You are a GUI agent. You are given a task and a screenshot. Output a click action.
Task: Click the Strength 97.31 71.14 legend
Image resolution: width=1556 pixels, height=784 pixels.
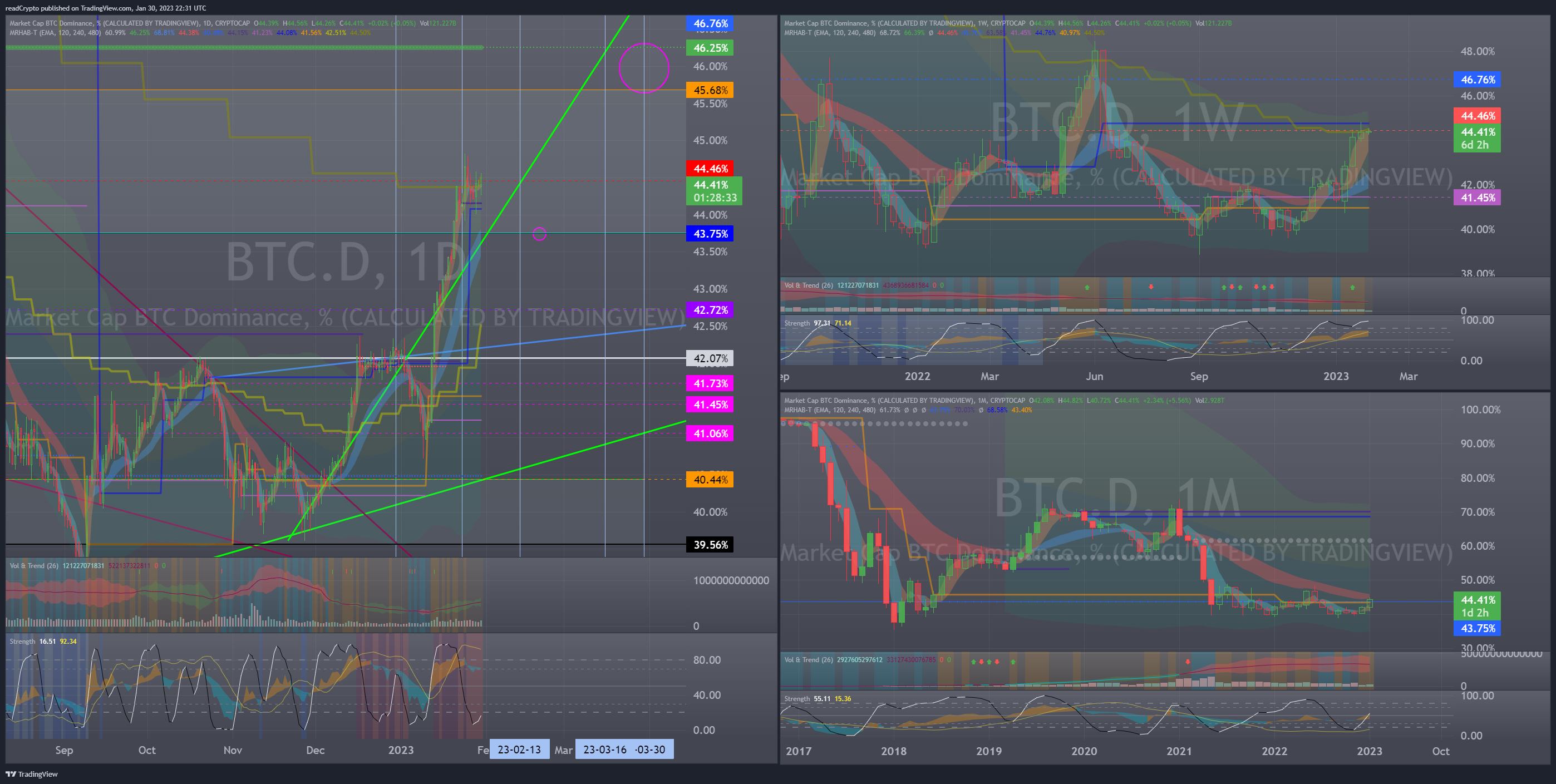818,323
